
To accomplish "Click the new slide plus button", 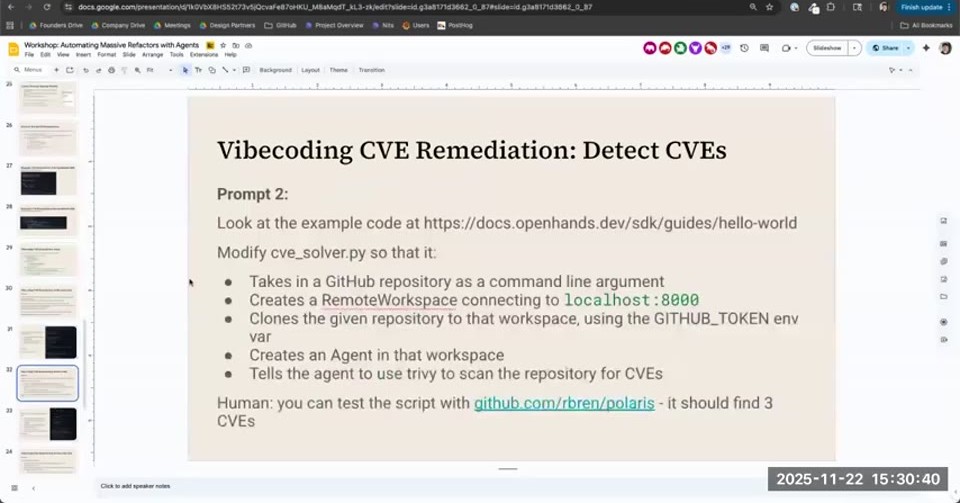I will pyautogui.click(x=56, y=70).
